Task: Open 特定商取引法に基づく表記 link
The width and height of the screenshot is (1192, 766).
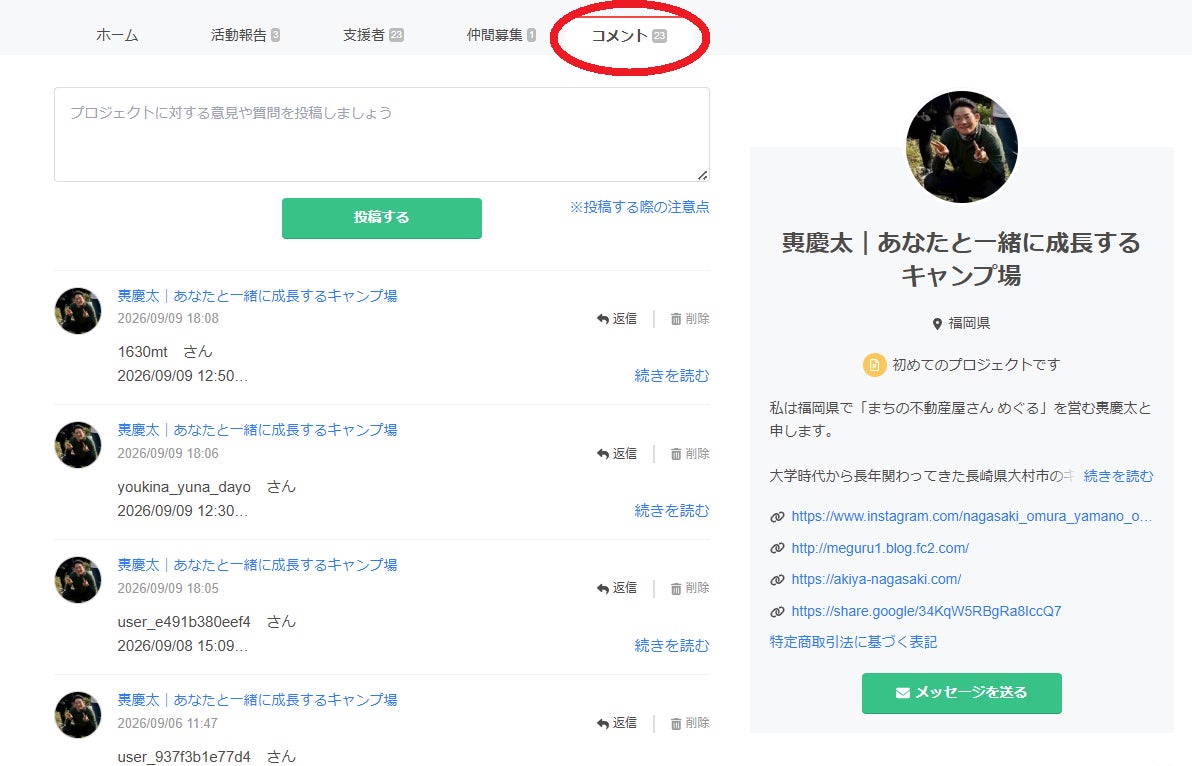Action: click(853, 642)
